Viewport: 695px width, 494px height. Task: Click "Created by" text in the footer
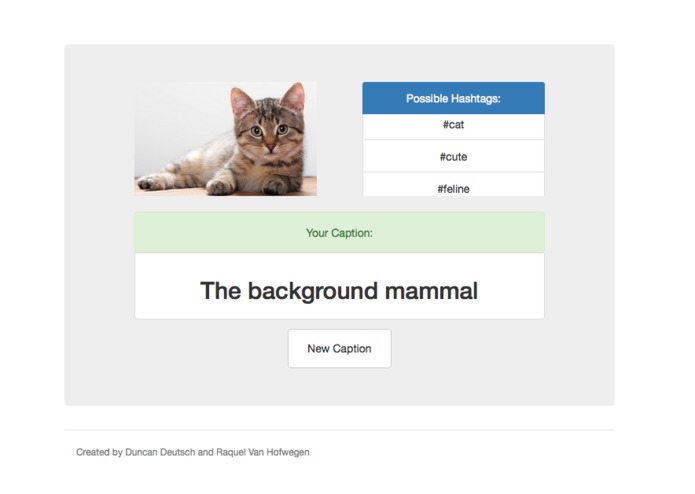[x=99, y=452]
